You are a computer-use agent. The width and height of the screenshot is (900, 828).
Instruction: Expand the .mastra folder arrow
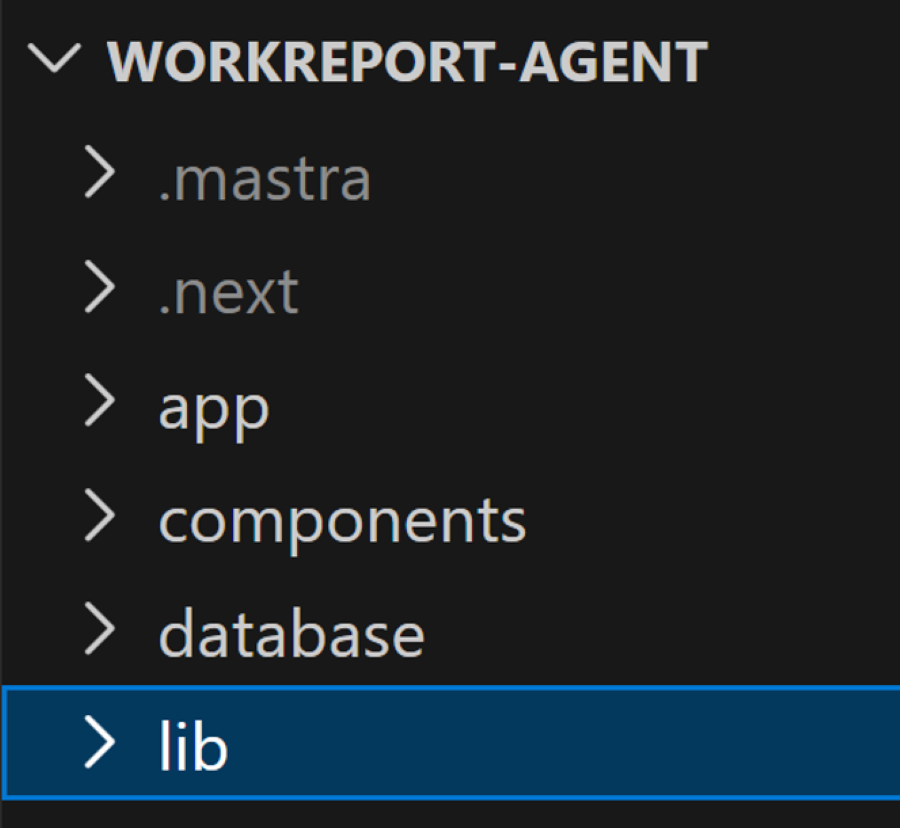pos(100,177)
